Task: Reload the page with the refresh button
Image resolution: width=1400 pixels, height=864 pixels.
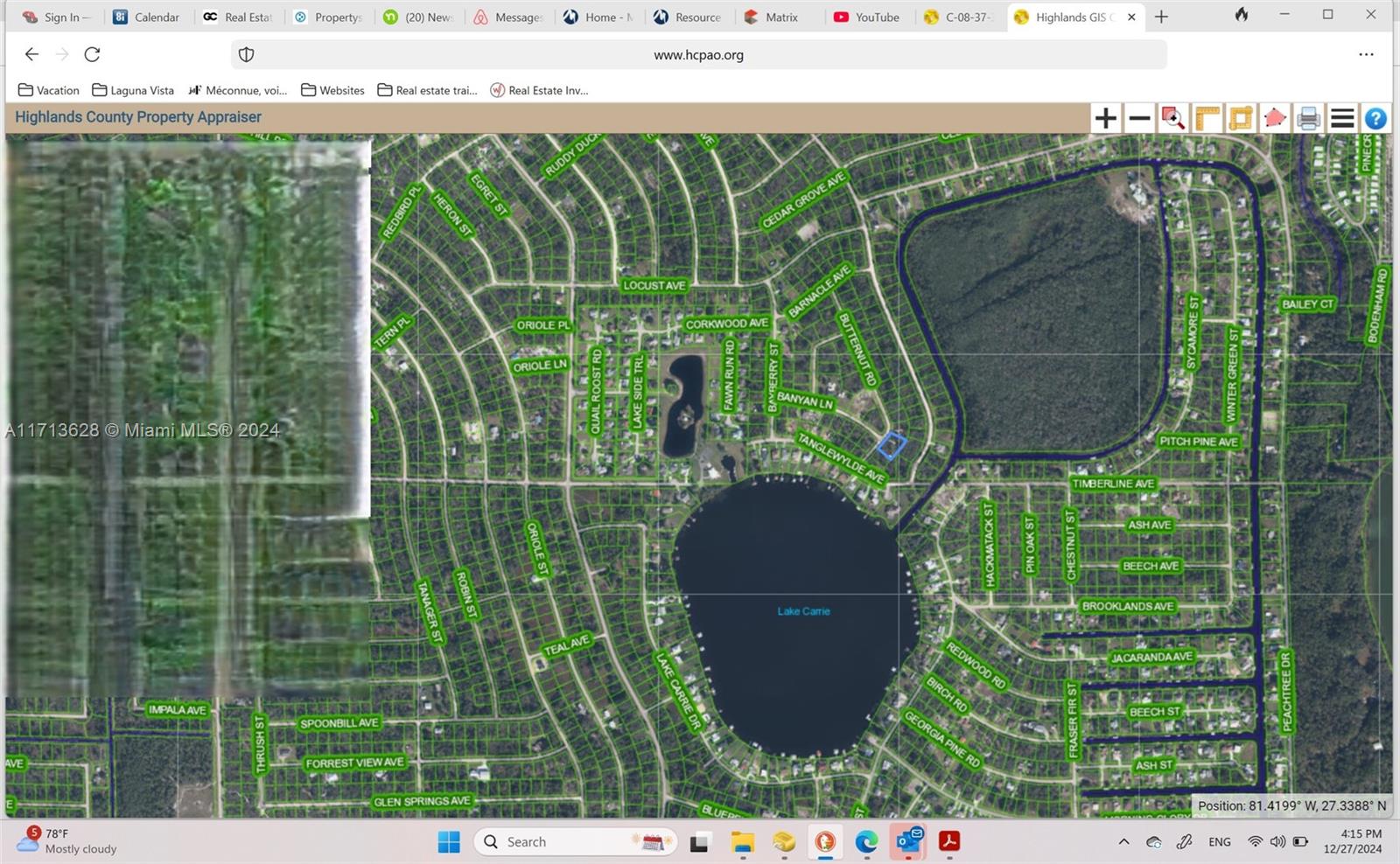Action: click(x=92, y=54)
